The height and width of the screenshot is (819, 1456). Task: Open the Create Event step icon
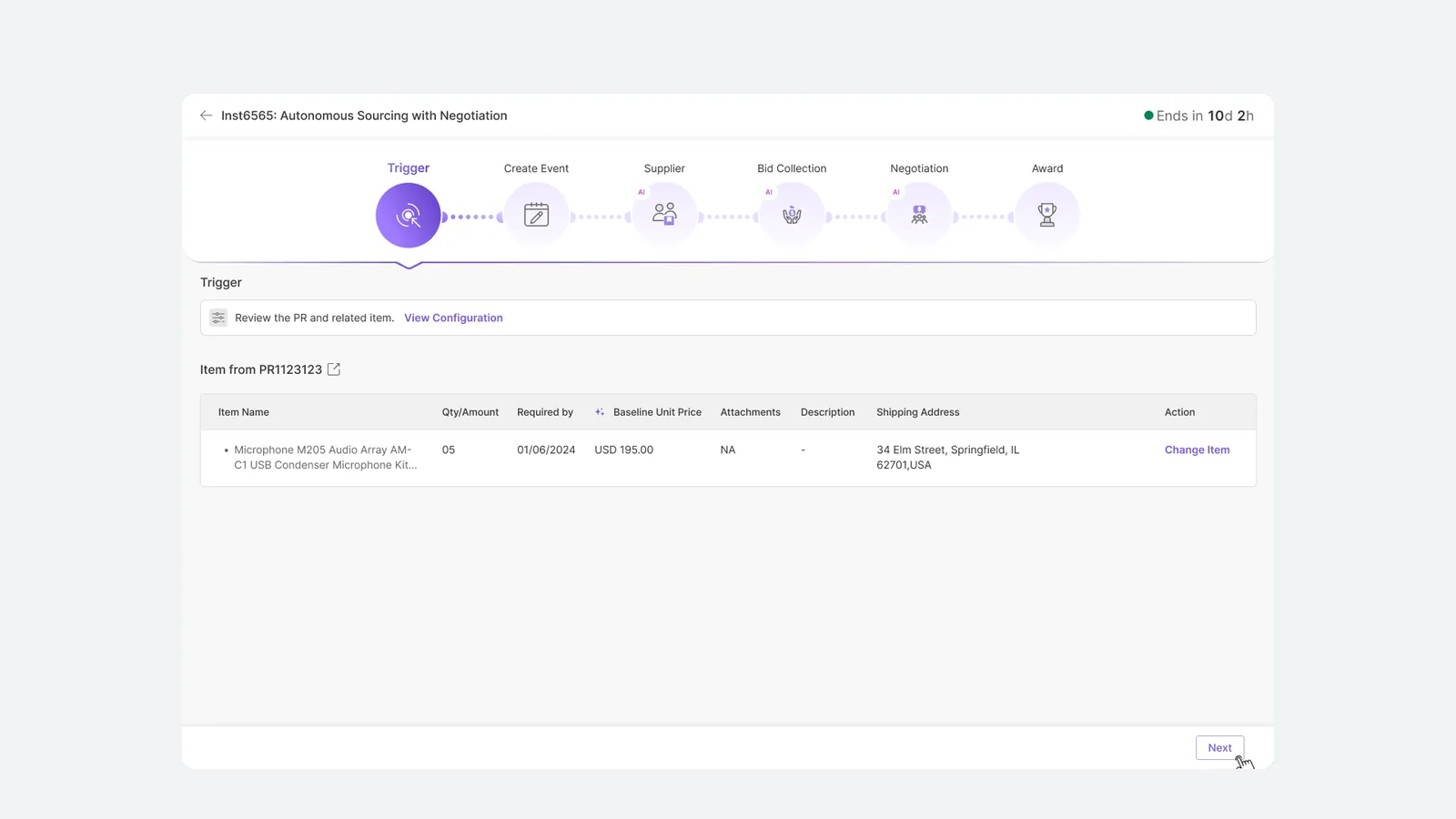536,216
